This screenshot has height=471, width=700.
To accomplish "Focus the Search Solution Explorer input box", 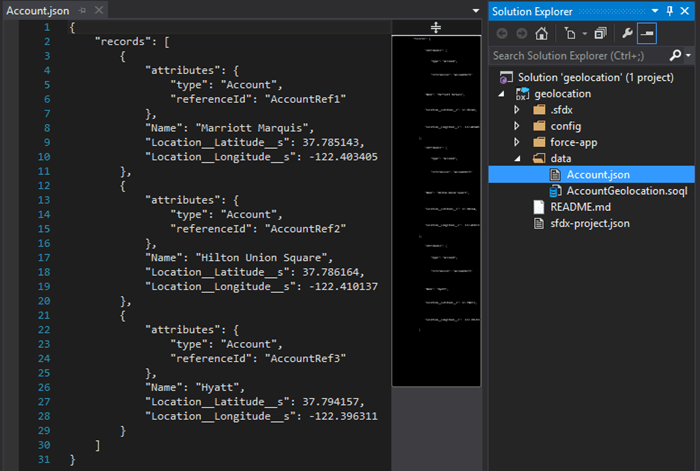I will [x=579, y=56].
